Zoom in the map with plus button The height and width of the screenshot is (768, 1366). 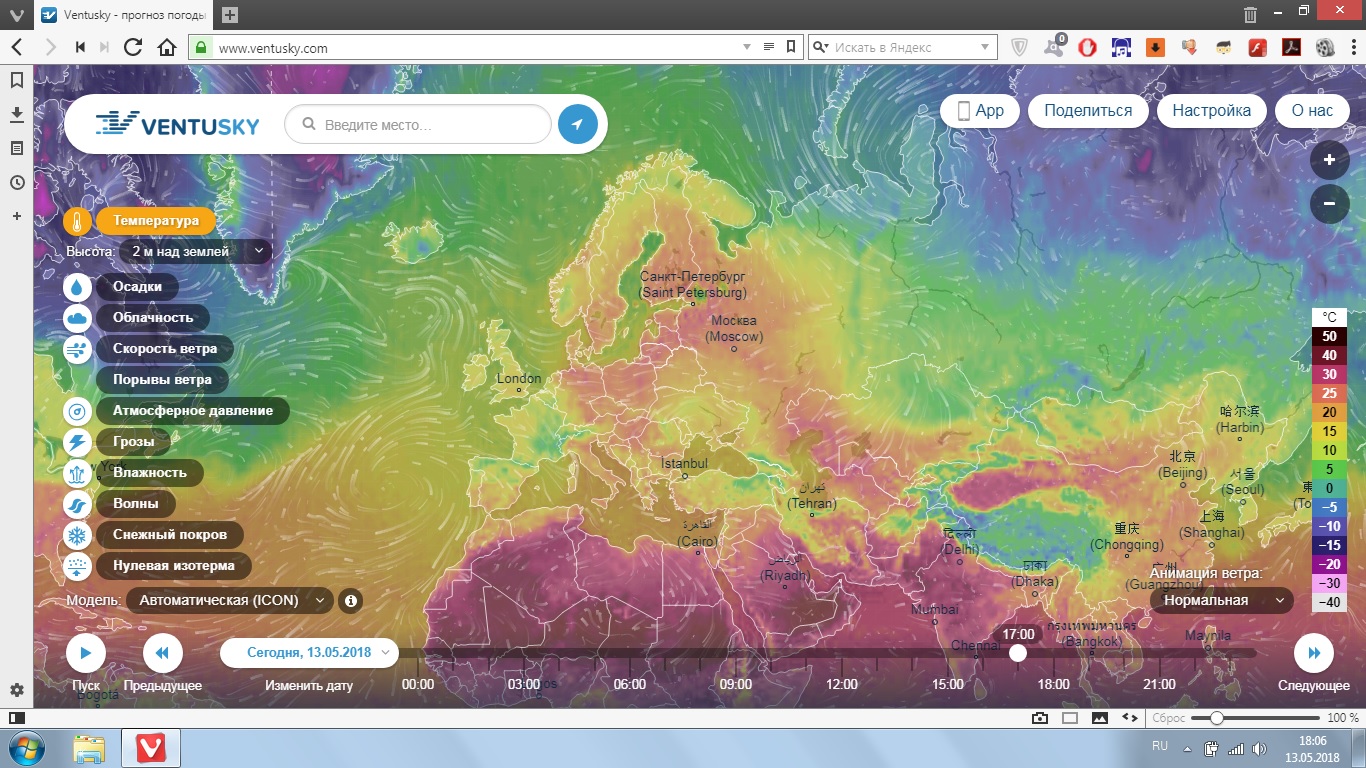coord(1329,160)
